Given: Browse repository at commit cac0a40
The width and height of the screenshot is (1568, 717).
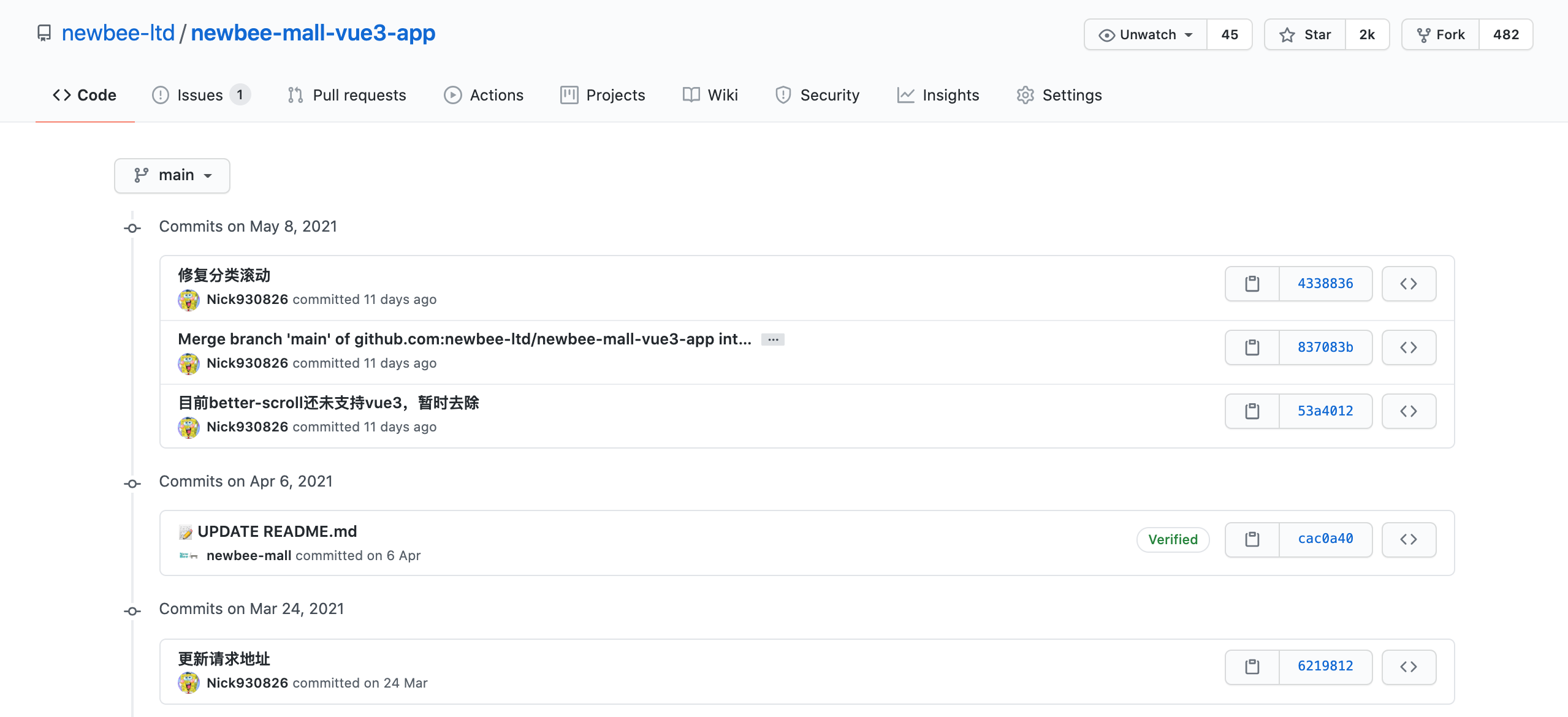Looking at the screenshot, I should pyautogui.click(x=1409, y=539).
